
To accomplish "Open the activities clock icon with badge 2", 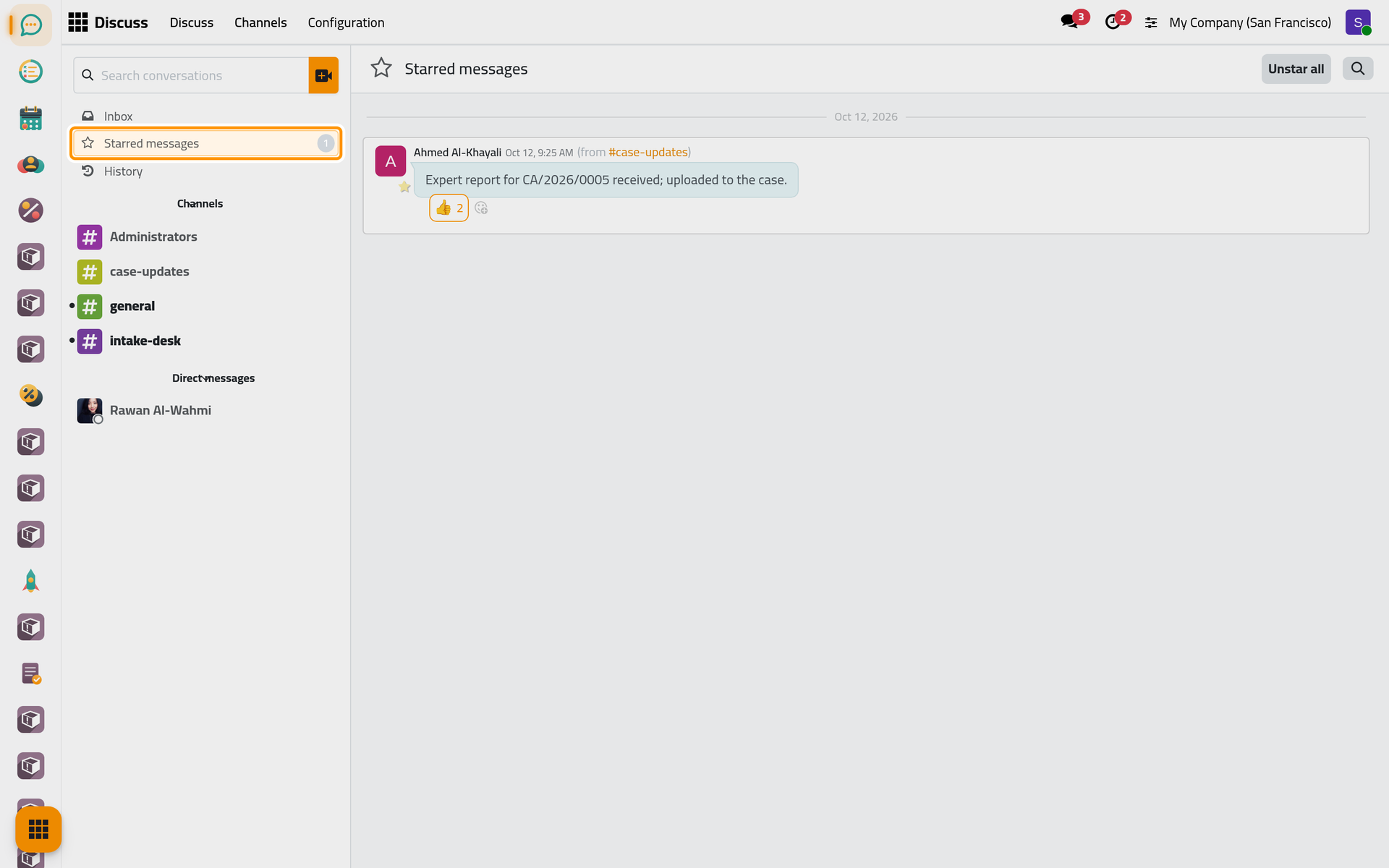I will [1113, 22].
